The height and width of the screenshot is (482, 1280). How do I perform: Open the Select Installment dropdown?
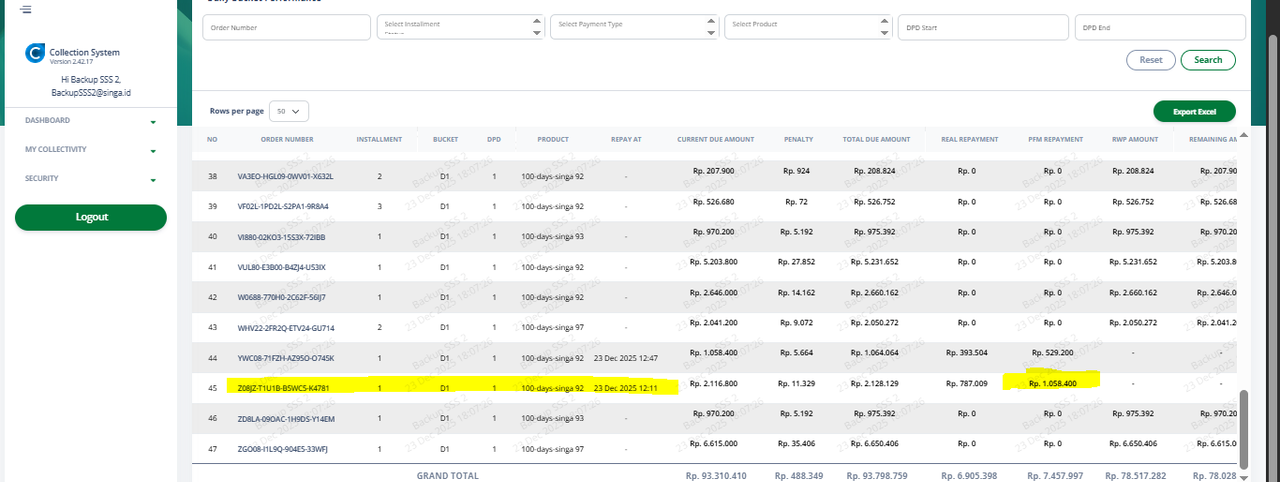tap(460, 27)
